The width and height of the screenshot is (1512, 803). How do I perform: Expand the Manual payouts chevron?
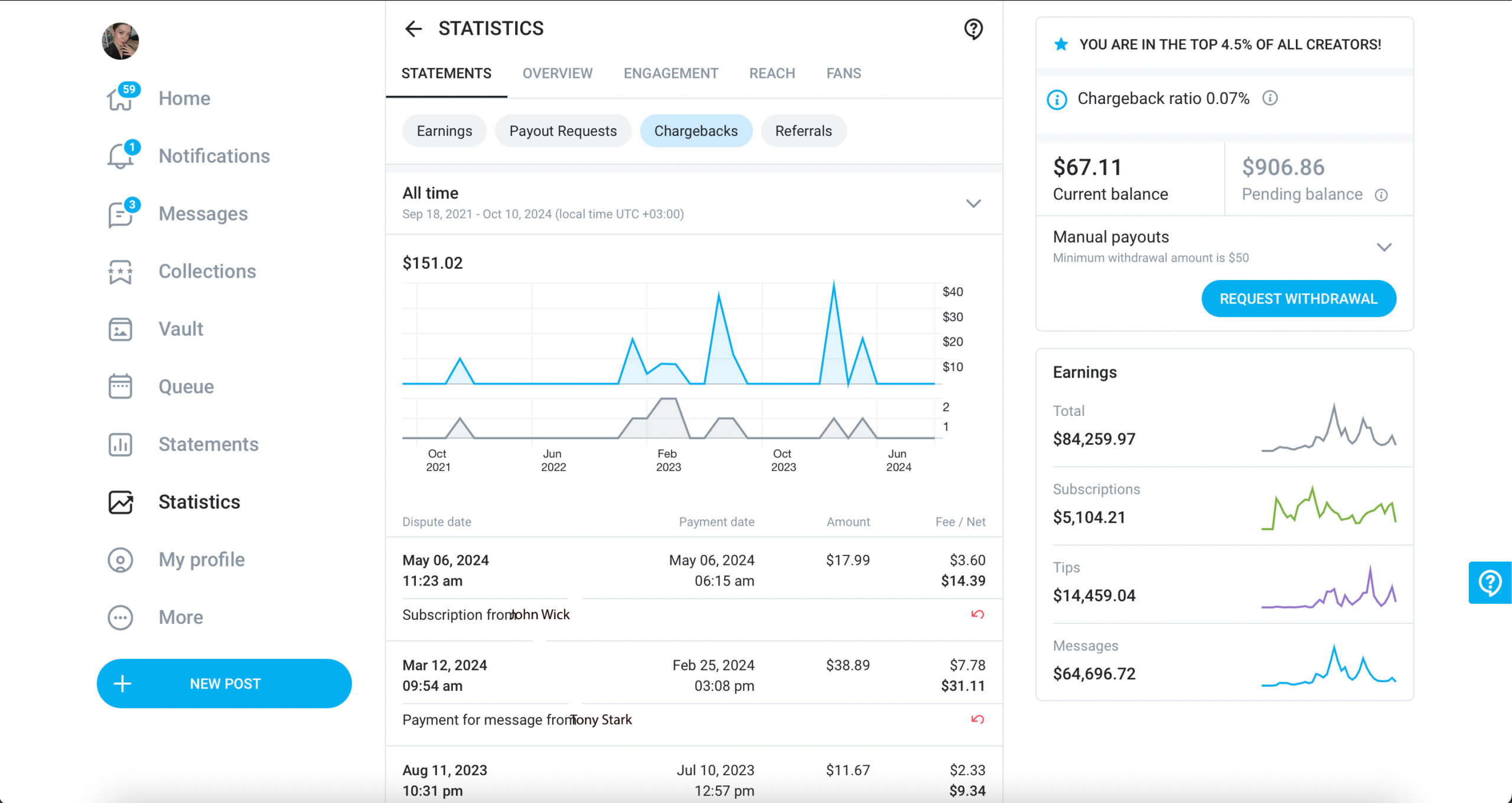(x=1384, y=247)
